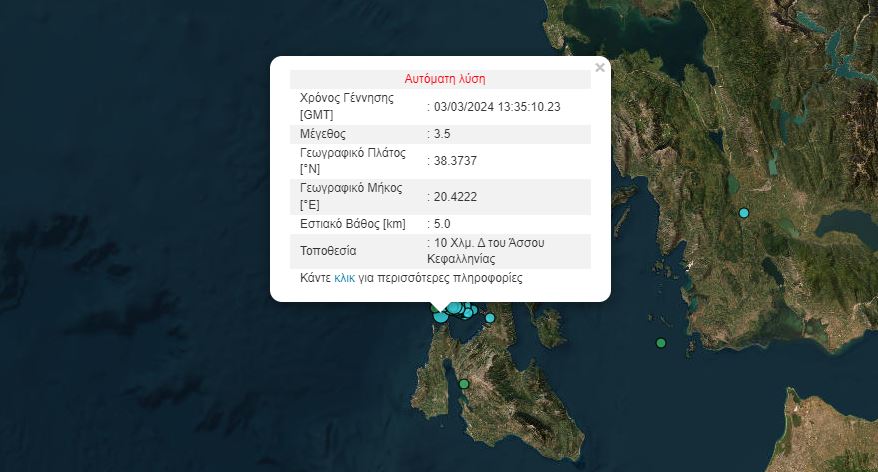This screenshot has width=878, height=472.
Task: Close the earthquake info popup
Action: (600, 68)
